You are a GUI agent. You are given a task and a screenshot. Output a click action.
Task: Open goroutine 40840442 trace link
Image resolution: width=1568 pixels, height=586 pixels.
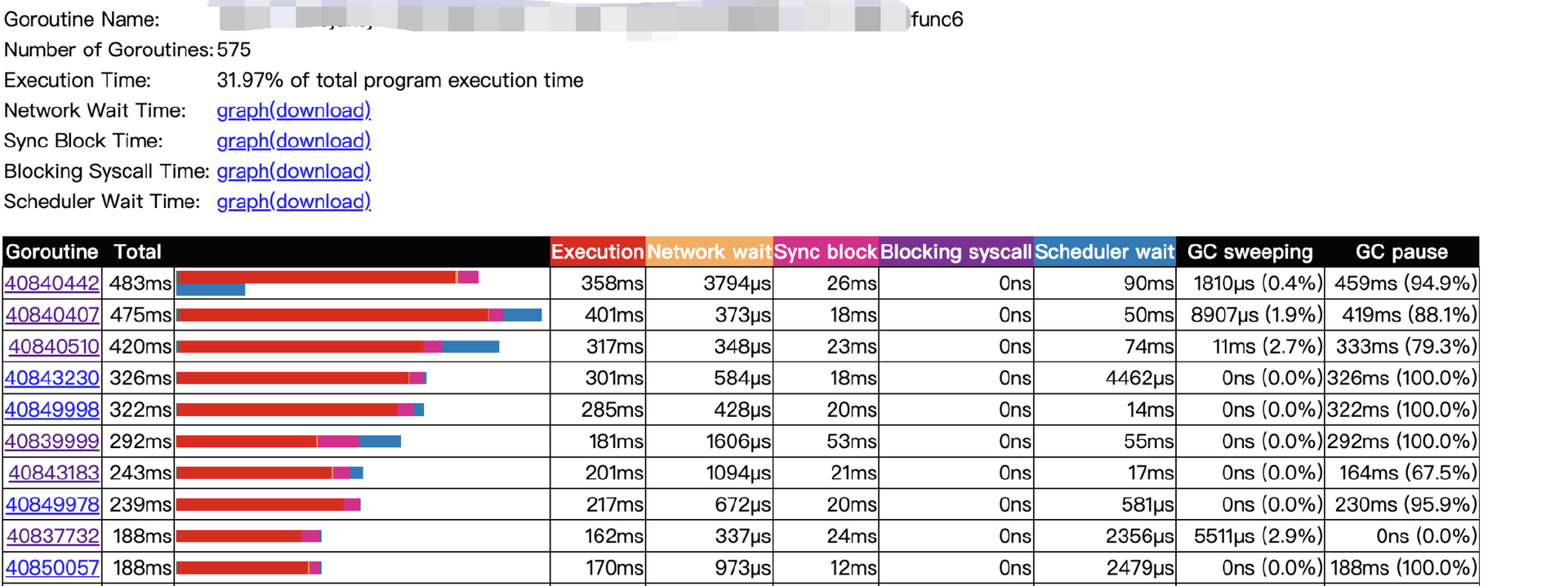(52, 283)
